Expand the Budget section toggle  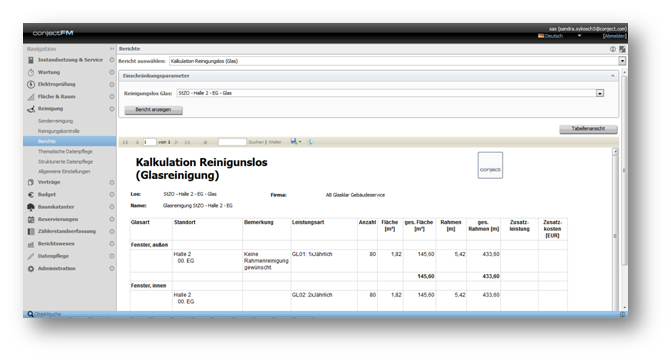pyautogui.click(x=112, y=195)
